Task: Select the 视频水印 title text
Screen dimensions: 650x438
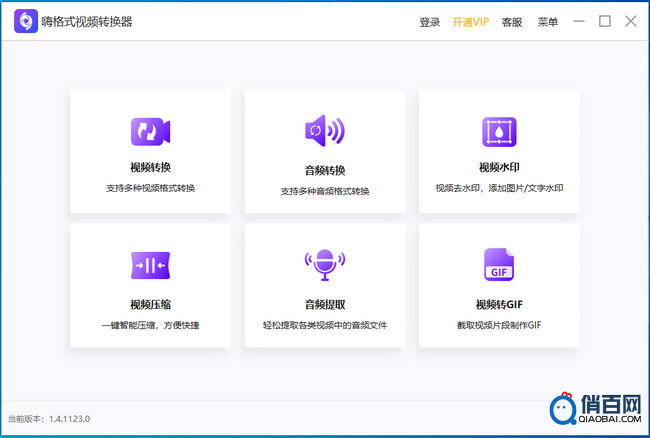Action: 499,167
